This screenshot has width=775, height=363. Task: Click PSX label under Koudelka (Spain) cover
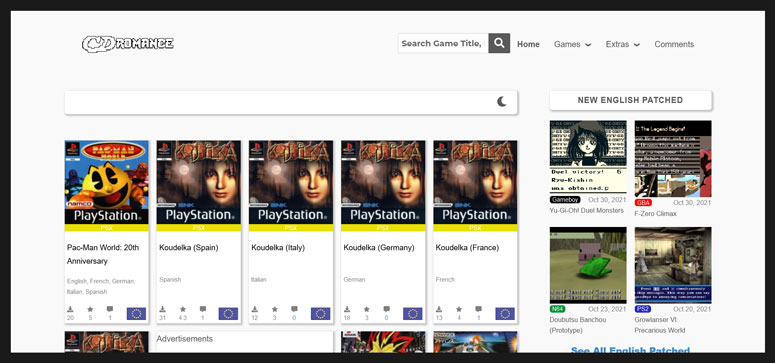(199, 228)
